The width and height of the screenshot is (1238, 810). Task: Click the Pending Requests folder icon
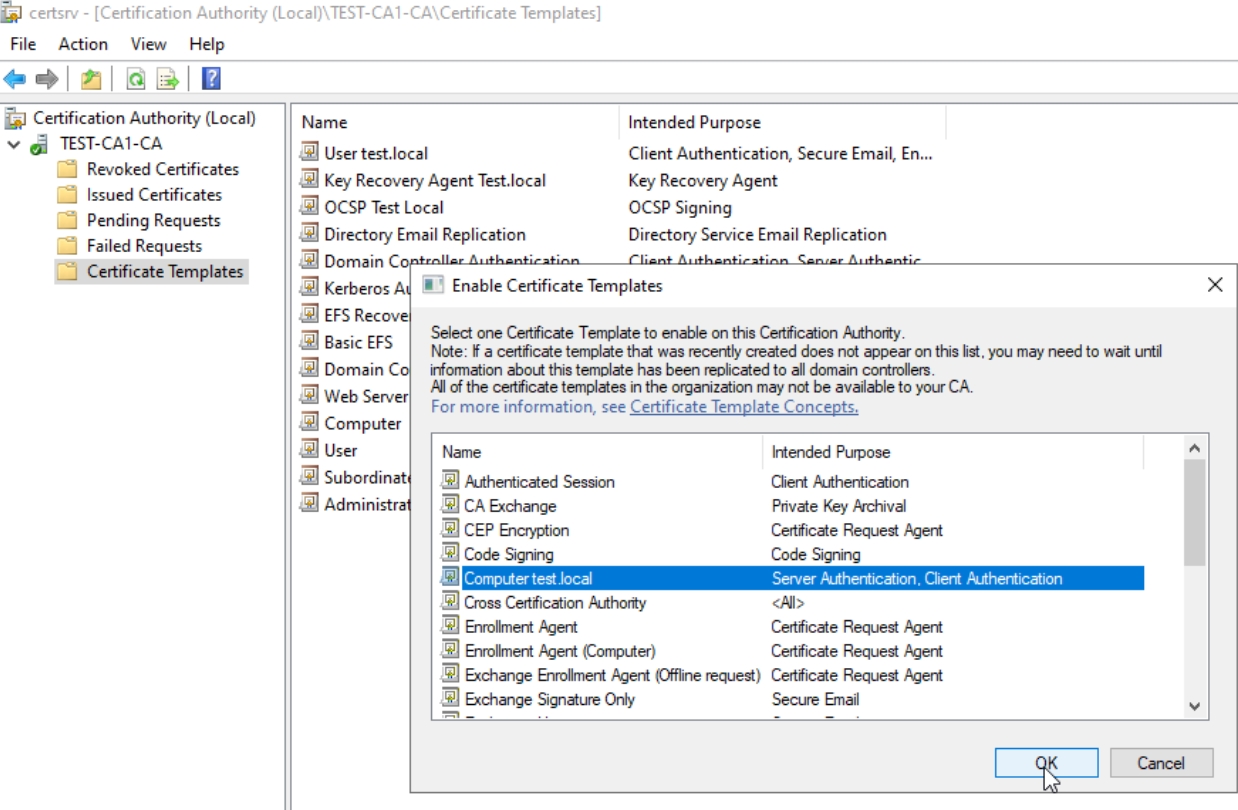(x=67, y=220)
